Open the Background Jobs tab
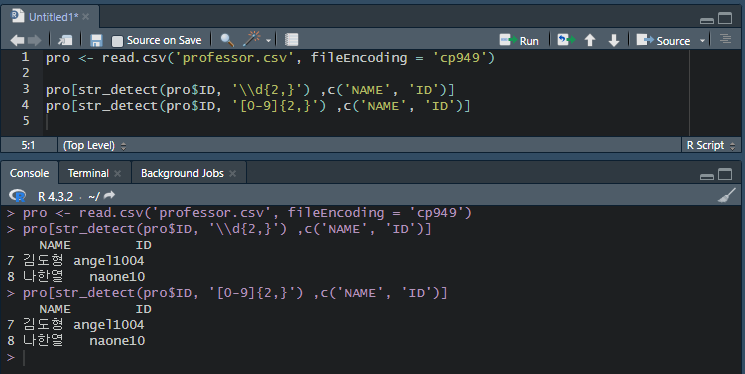Image resolution: width=745 pixels, height=374 pixels. [x=182, y=173]
